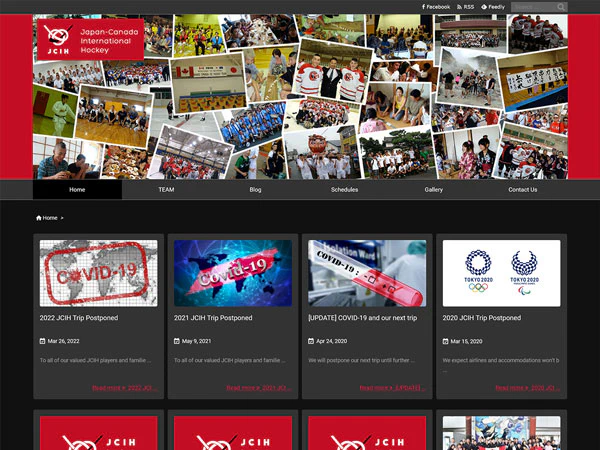Open the COVID-19 test tube thumbnail
Screen dimensions: 600x450
(x=367, y=273)
